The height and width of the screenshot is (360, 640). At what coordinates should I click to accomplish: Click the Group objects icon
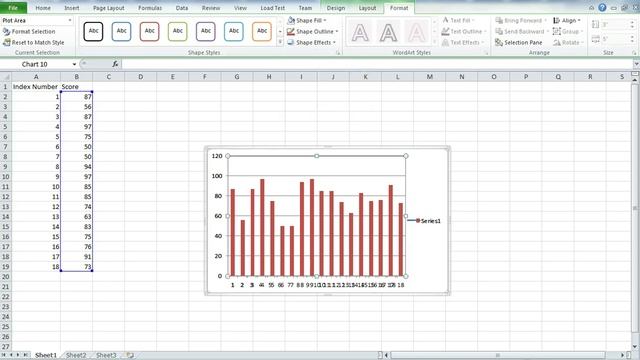tap(557, 31)
